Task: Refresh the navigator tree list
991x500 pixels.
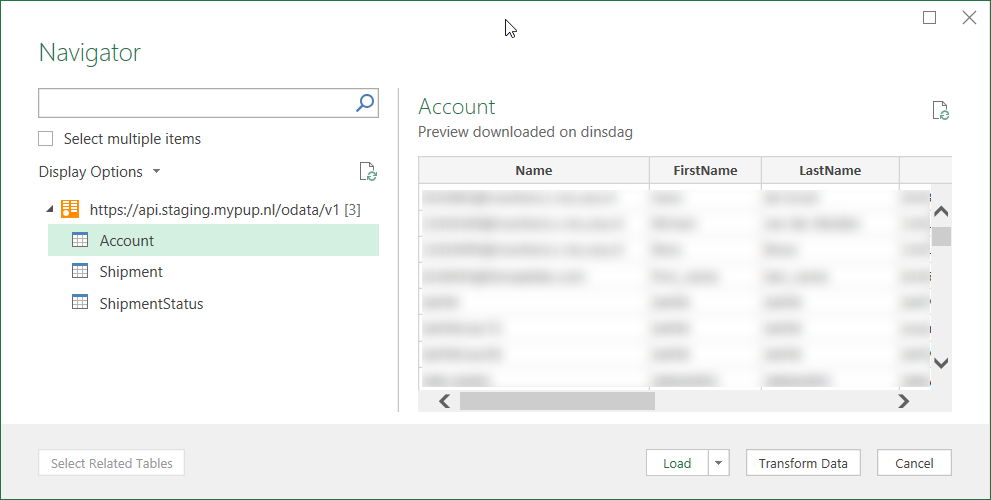Action: pos(368,172)
